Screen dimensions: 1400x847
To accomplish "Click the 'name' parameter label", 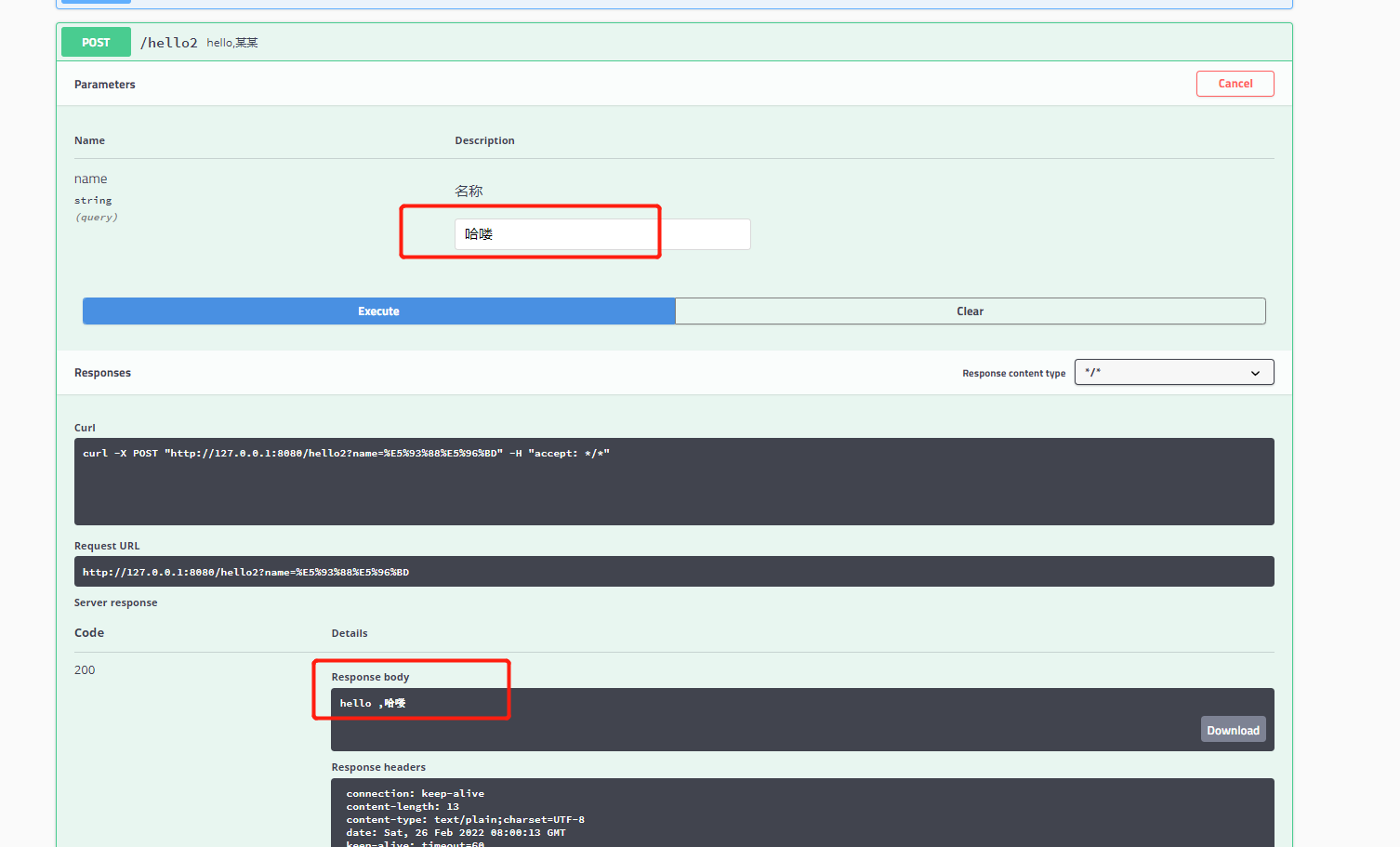I will tap(90, 179).
